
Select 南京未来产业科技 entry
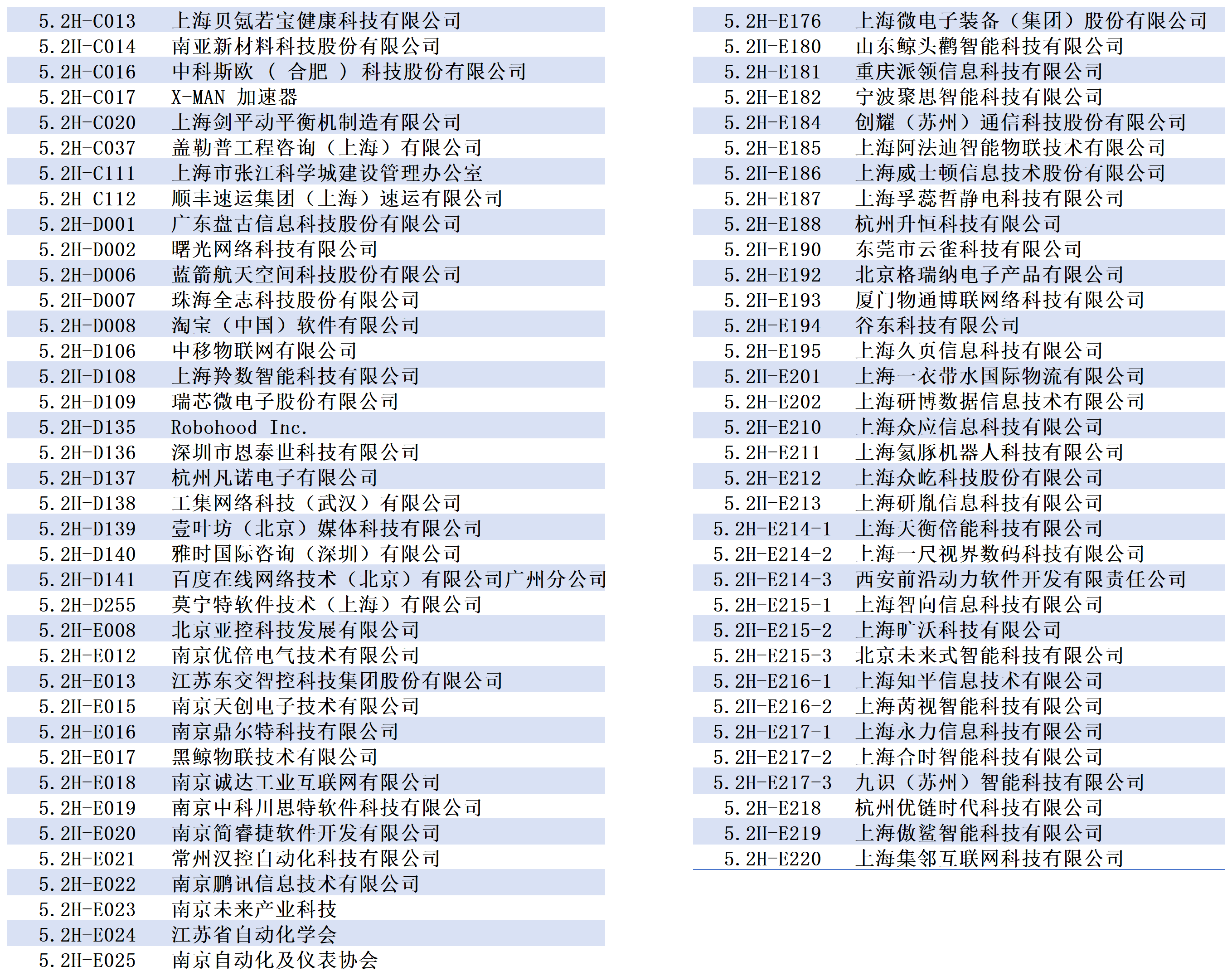(x=254, y=909)
